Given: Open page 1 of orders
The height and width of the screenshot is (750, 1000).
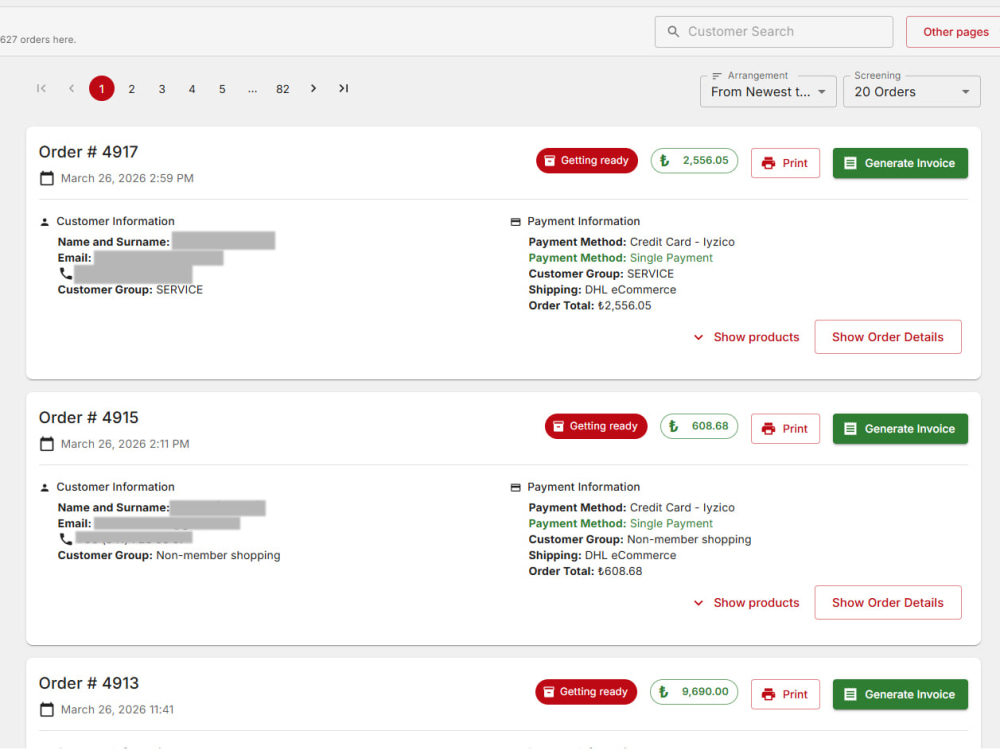Looking at the screenshot, I should pyautogui.click(x=101, y=89).
